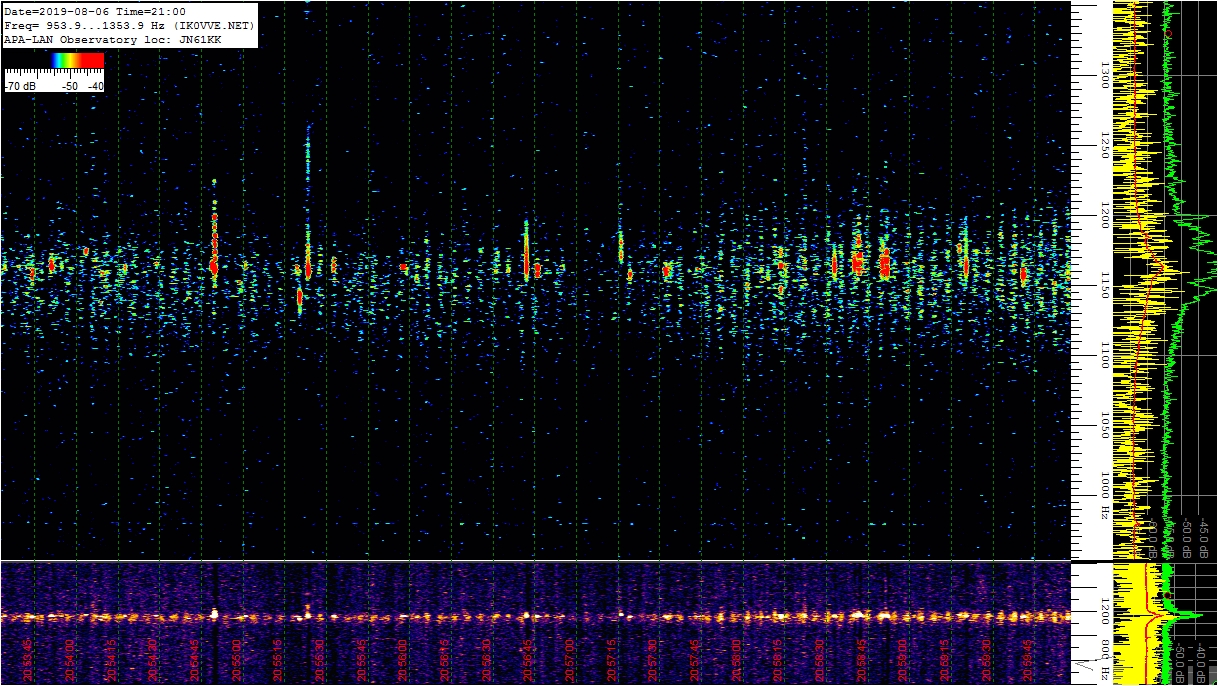This screenshot has height=686, width=1218.
Task: Click the 1100 frequency axis label
Action: [x=1105, y=357]
